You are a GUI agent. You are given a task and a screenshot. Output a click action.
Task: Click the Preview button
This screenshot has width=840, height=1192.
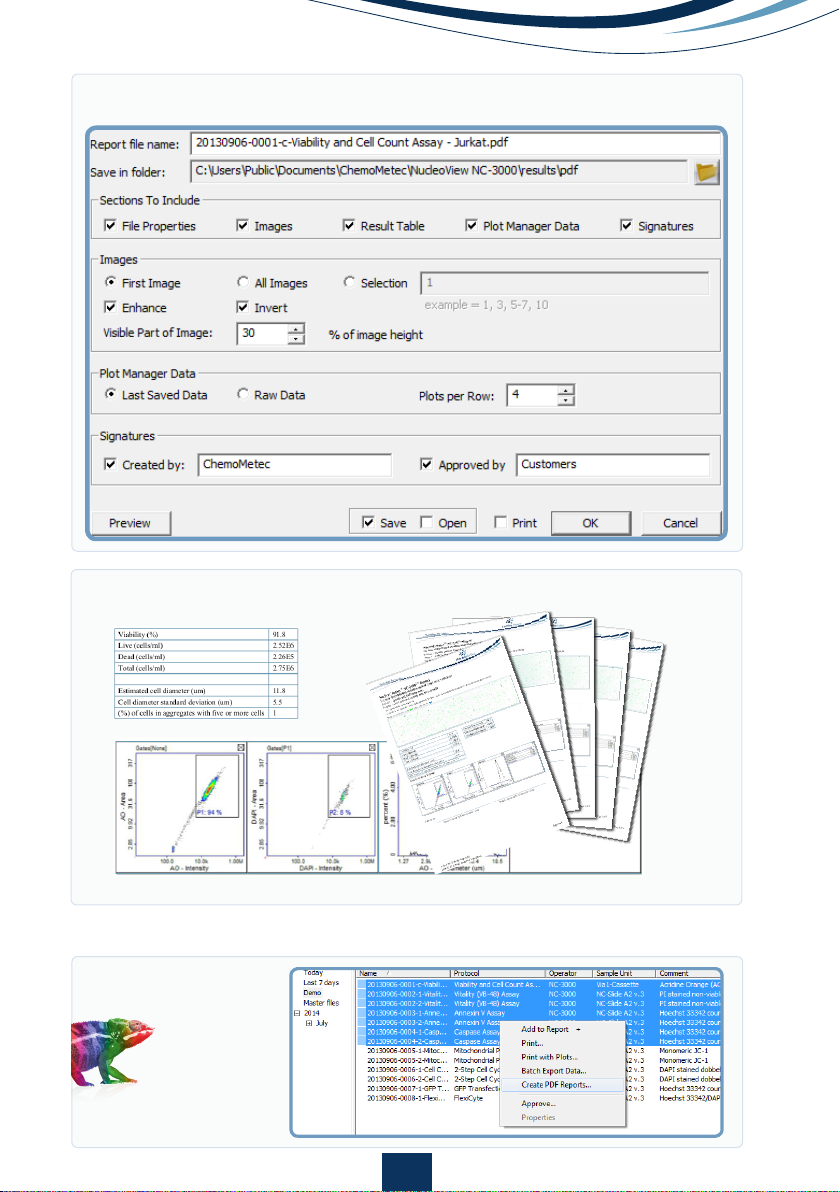pos(131,523)
